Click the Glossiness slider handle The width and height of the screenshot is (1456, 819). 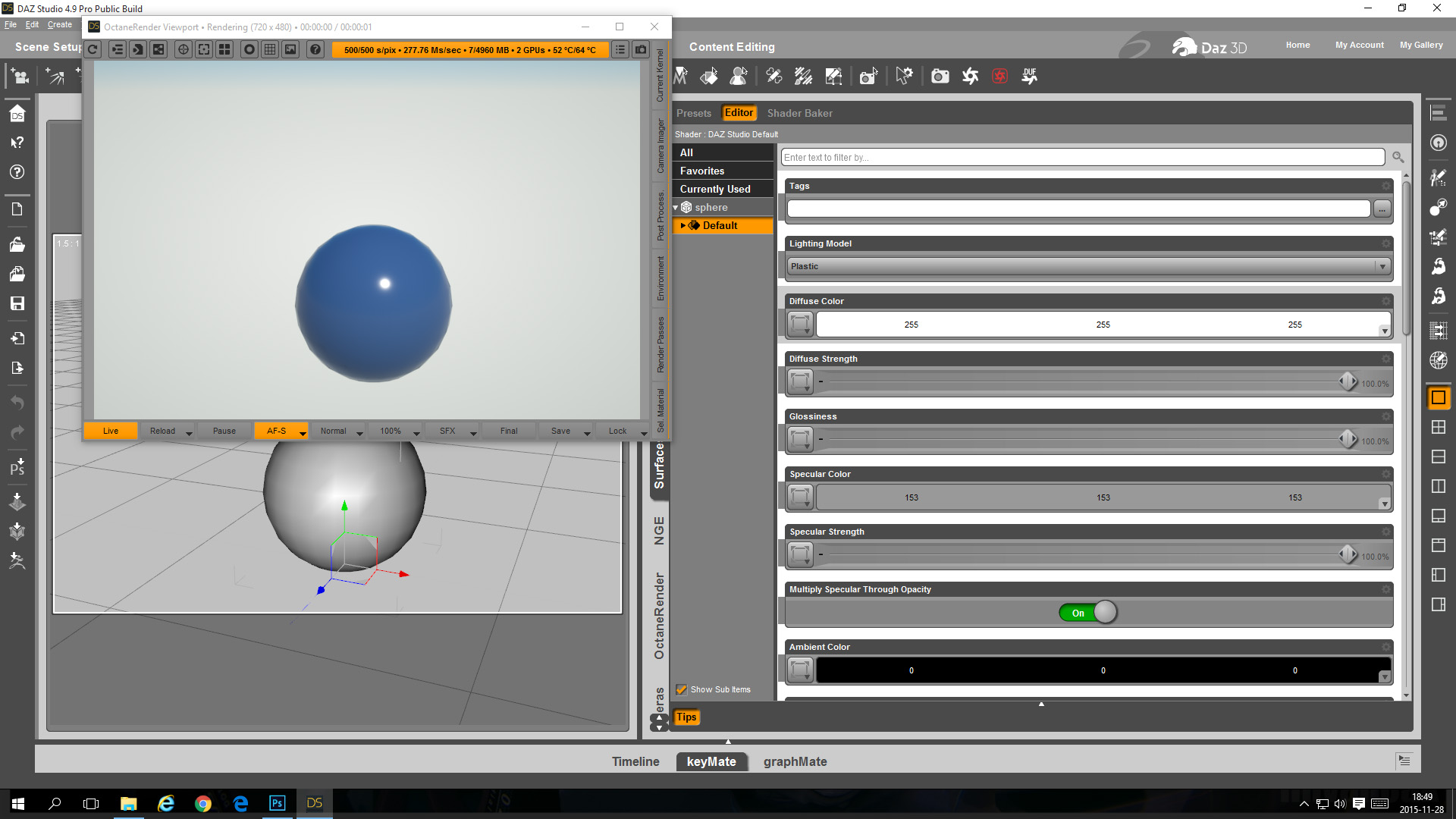click(1348, 439)
